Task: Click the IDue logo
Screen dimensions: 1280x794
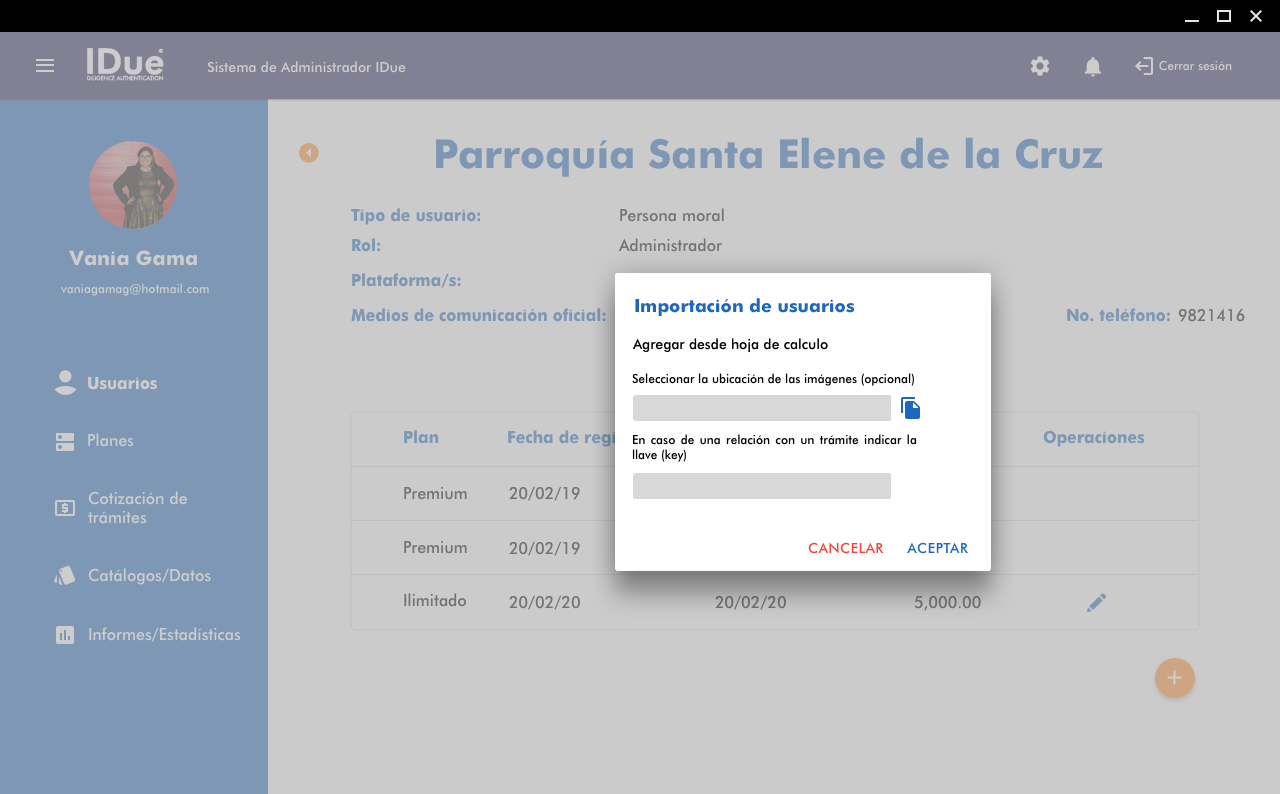Action: coord(125,65)
